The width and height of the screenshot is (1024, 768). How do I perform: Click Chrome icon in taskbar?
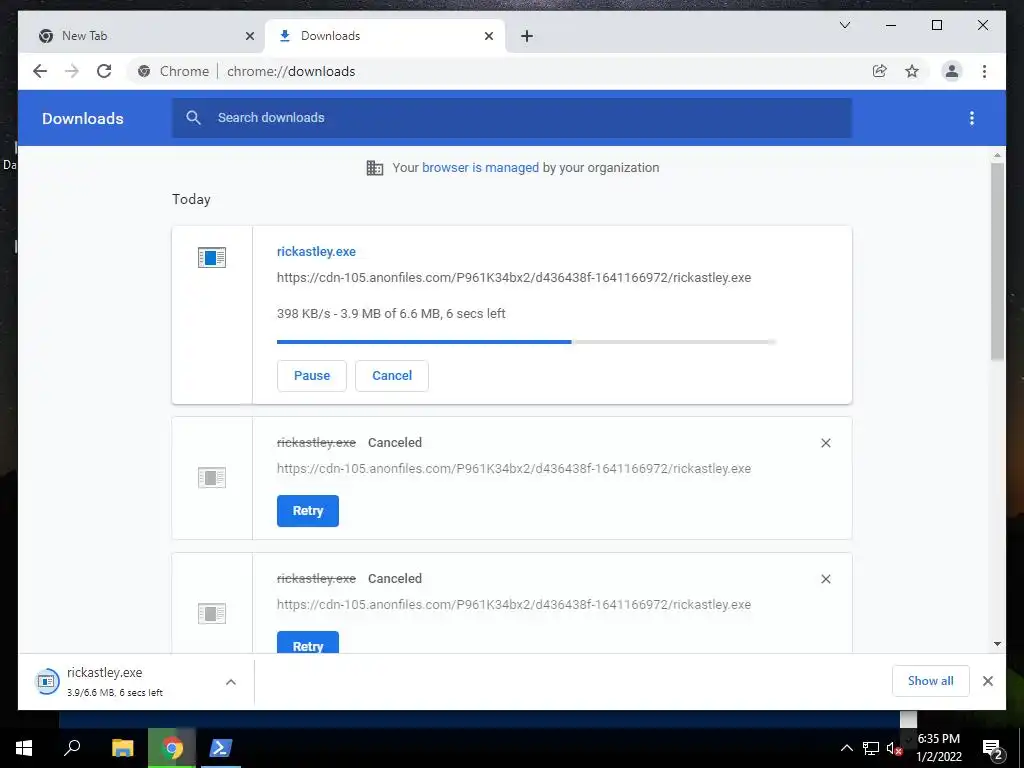[172, 748]
